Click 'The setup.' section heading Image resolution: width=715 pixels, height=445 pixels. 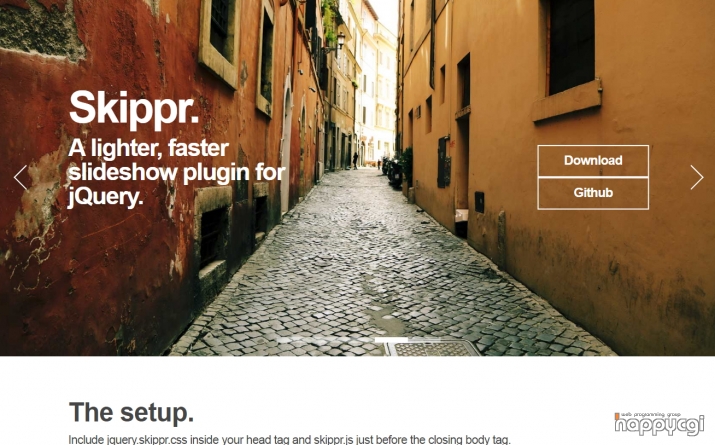coord(131,413)
